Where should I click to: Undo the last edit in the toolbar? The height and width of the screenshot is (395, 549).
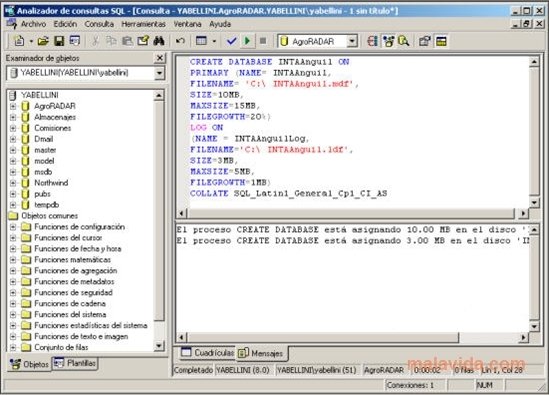pyautogui.click(x=180, y=41)
